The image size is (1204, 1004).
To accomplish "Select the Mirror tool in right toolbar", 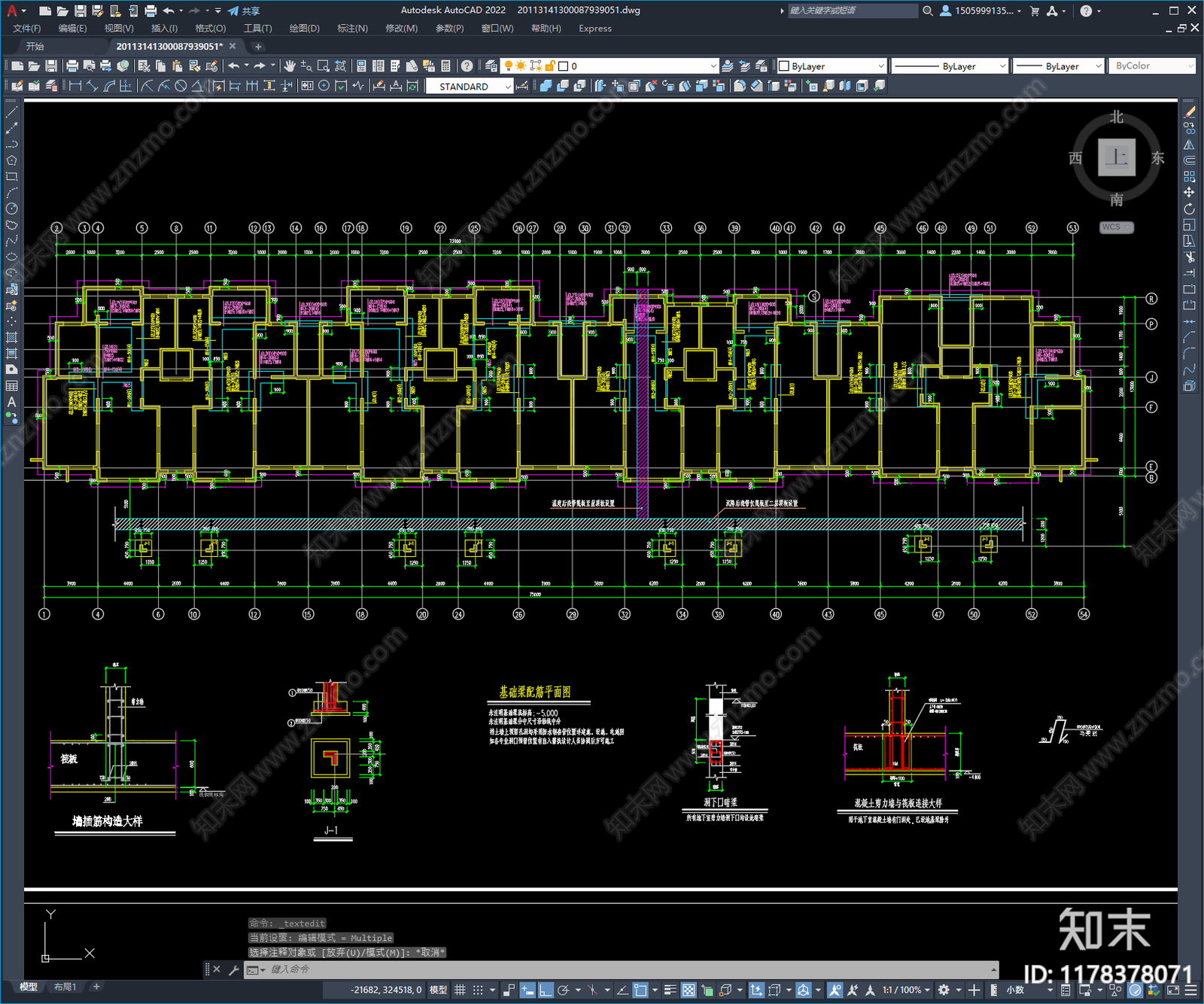I will (1189, 145).
